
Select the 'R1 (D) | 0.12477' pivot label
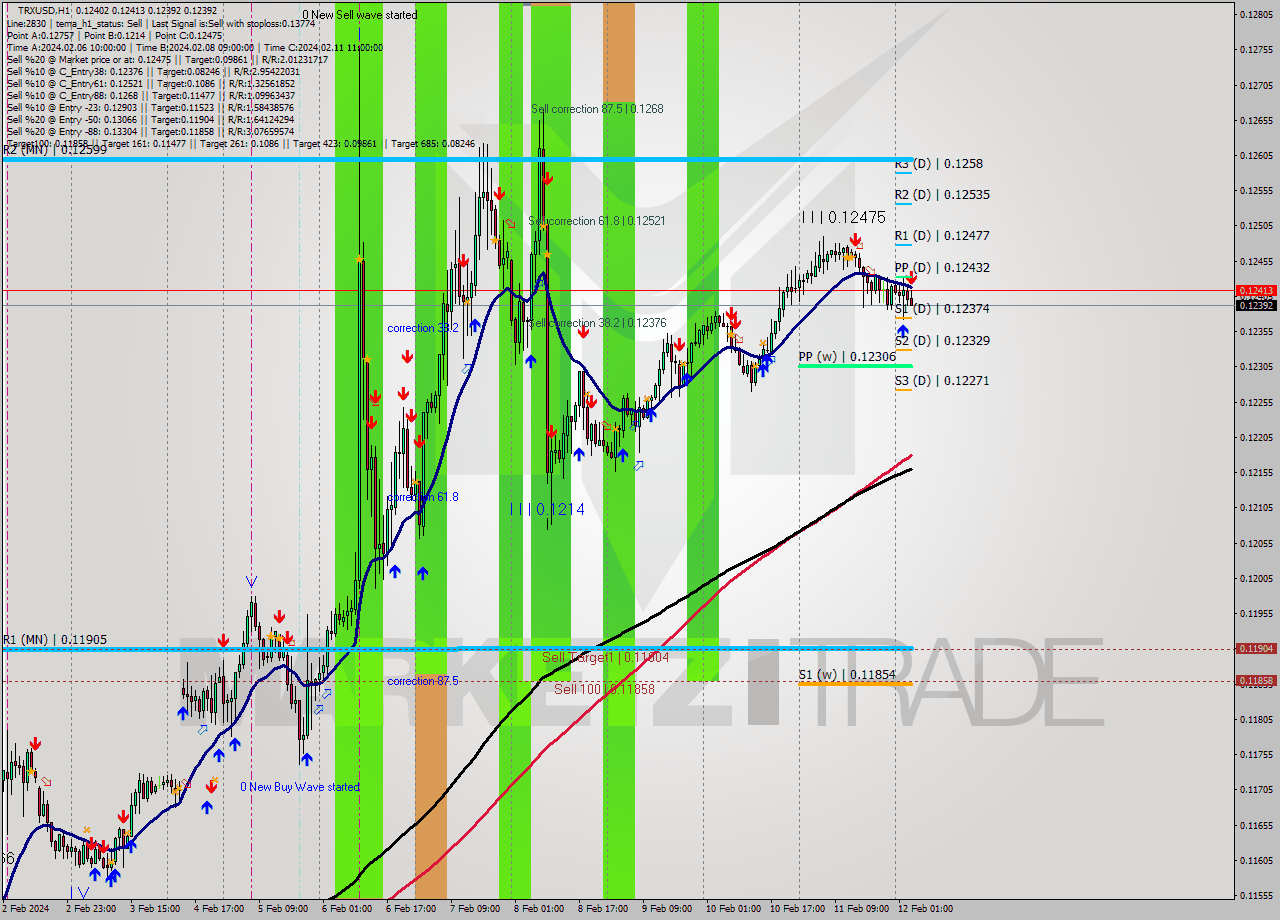point(942,236)
